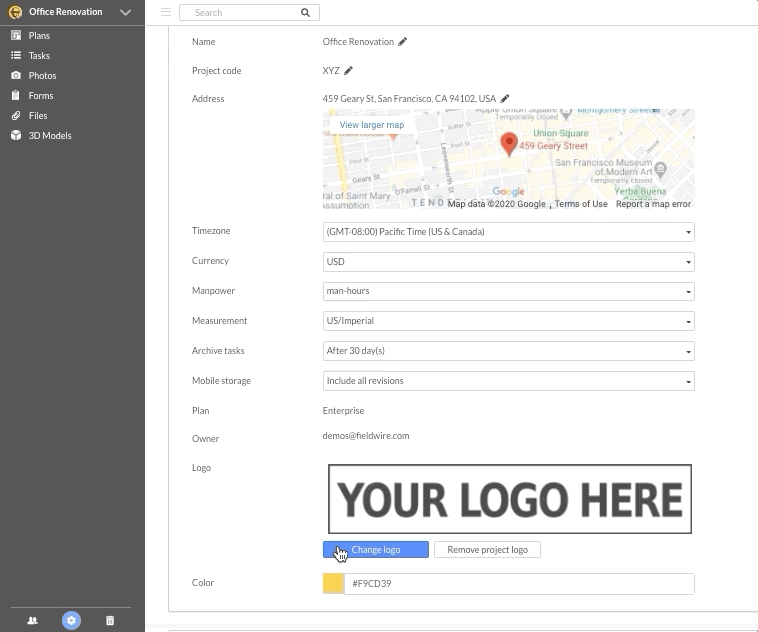Image resolution: width=758 pixels, height=632 pixels.
Task: Click the View larger map link
Action: pyautogui.click(x=372, y=125)
